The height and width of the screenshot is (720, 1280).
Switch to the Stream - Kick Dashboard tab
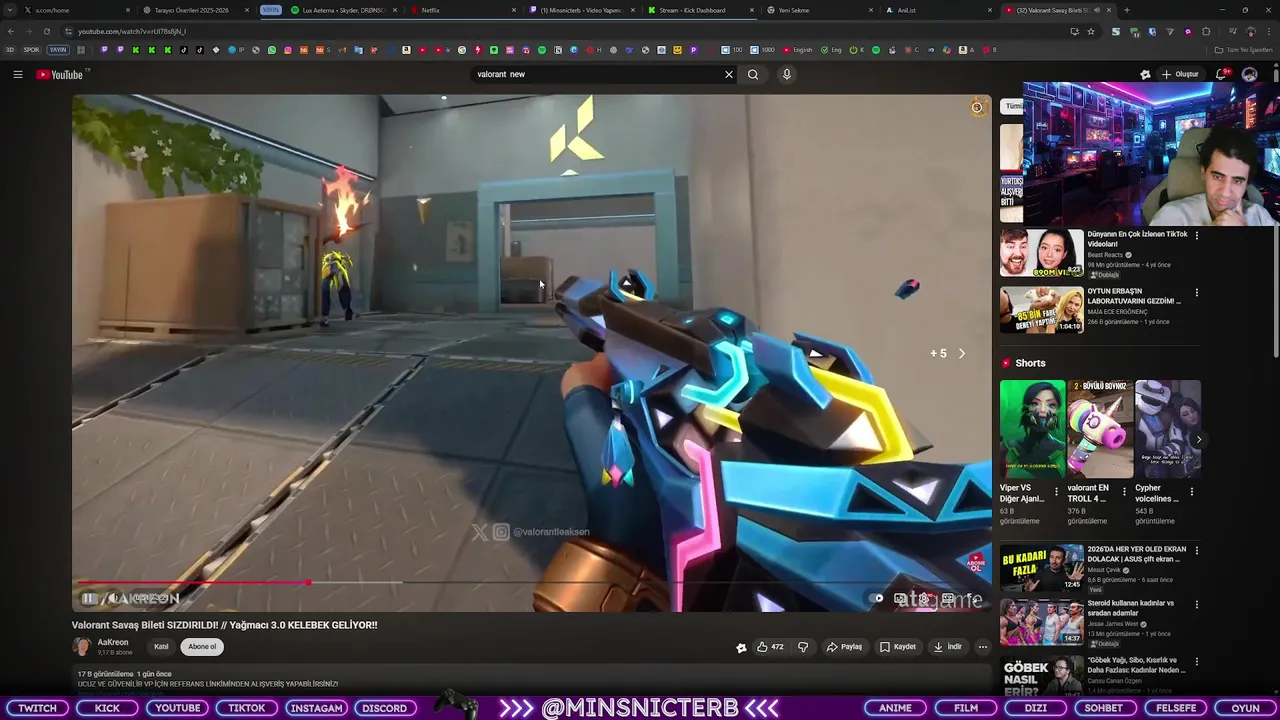tap(700, 10)
